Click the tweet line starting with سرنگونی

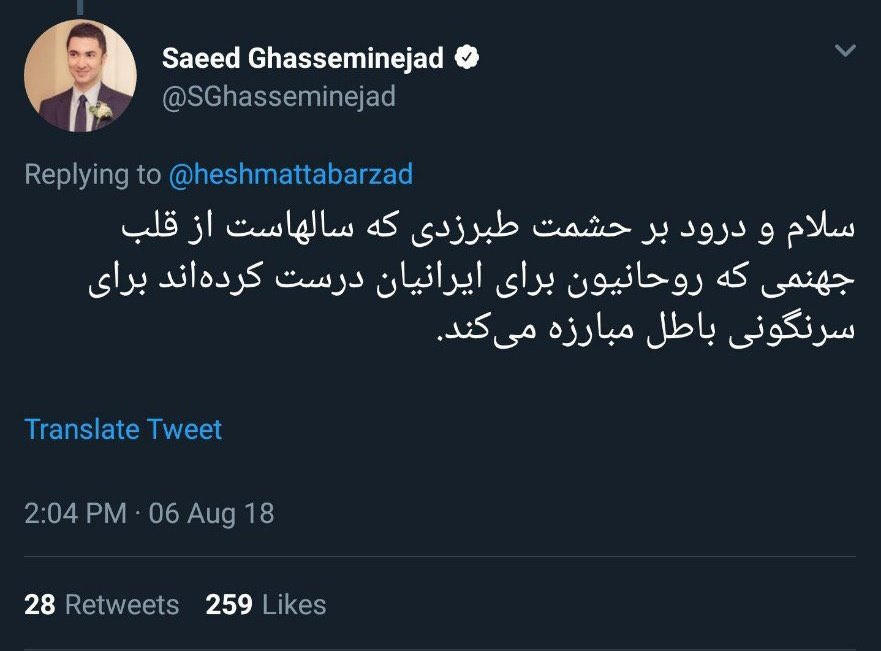(x=646, y=330)
